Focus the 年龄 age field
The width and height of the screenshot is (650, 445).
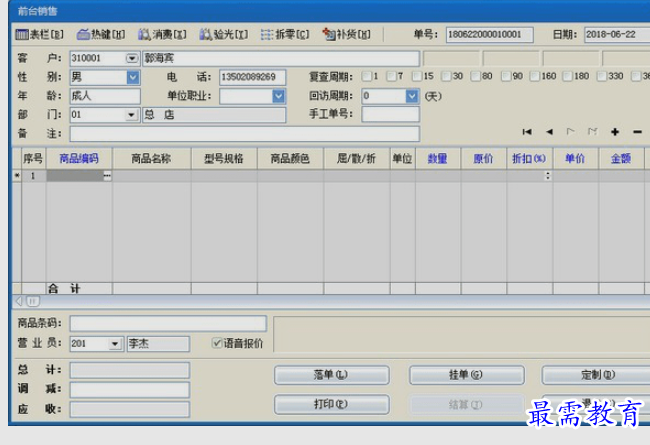click(105, 96)
